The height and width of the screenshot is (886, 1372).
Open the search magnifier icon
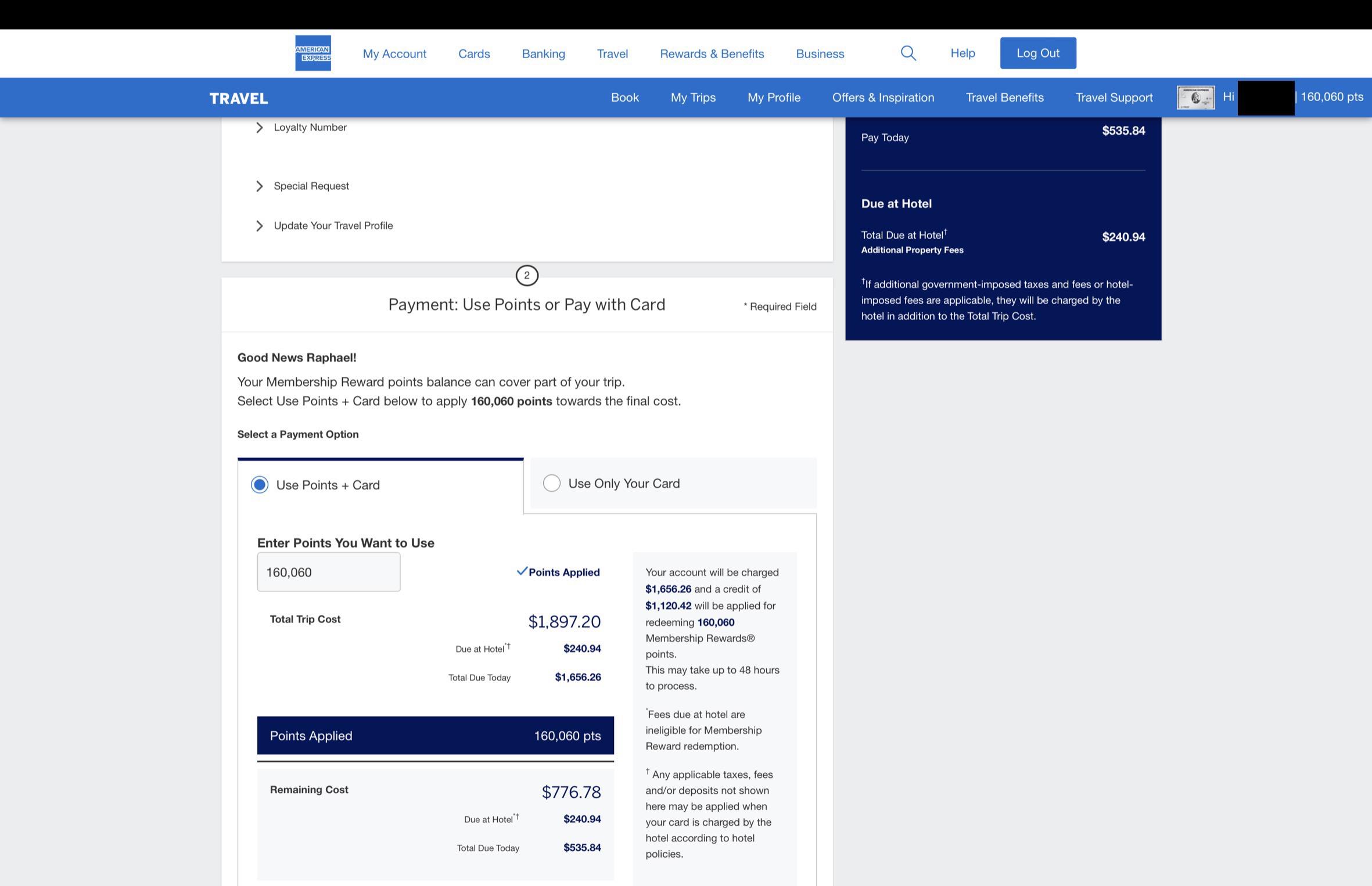pyautogui.click(x=908, y=53)
